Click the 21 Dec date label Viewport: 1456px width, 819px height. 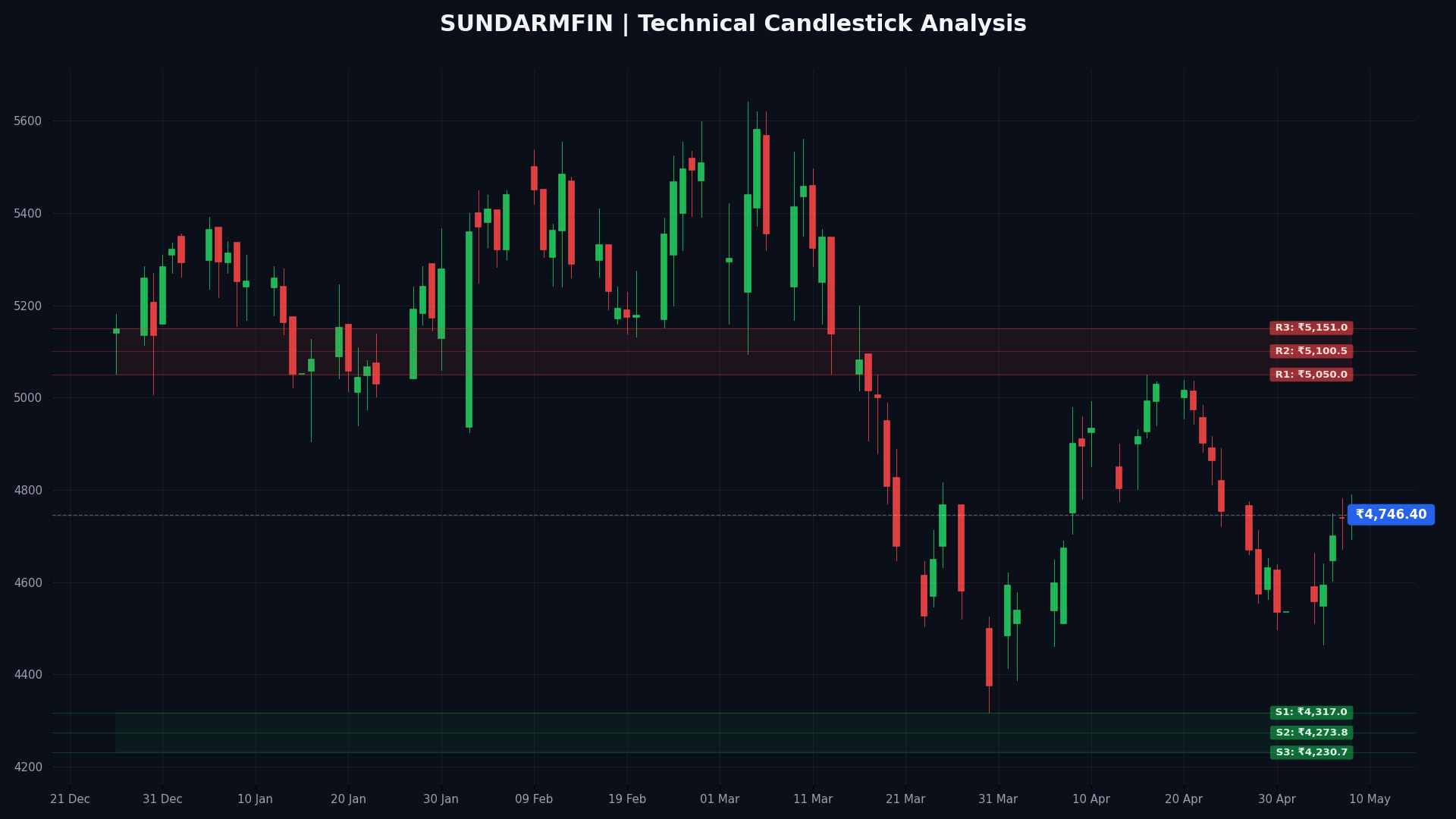(x=70, y=799)
